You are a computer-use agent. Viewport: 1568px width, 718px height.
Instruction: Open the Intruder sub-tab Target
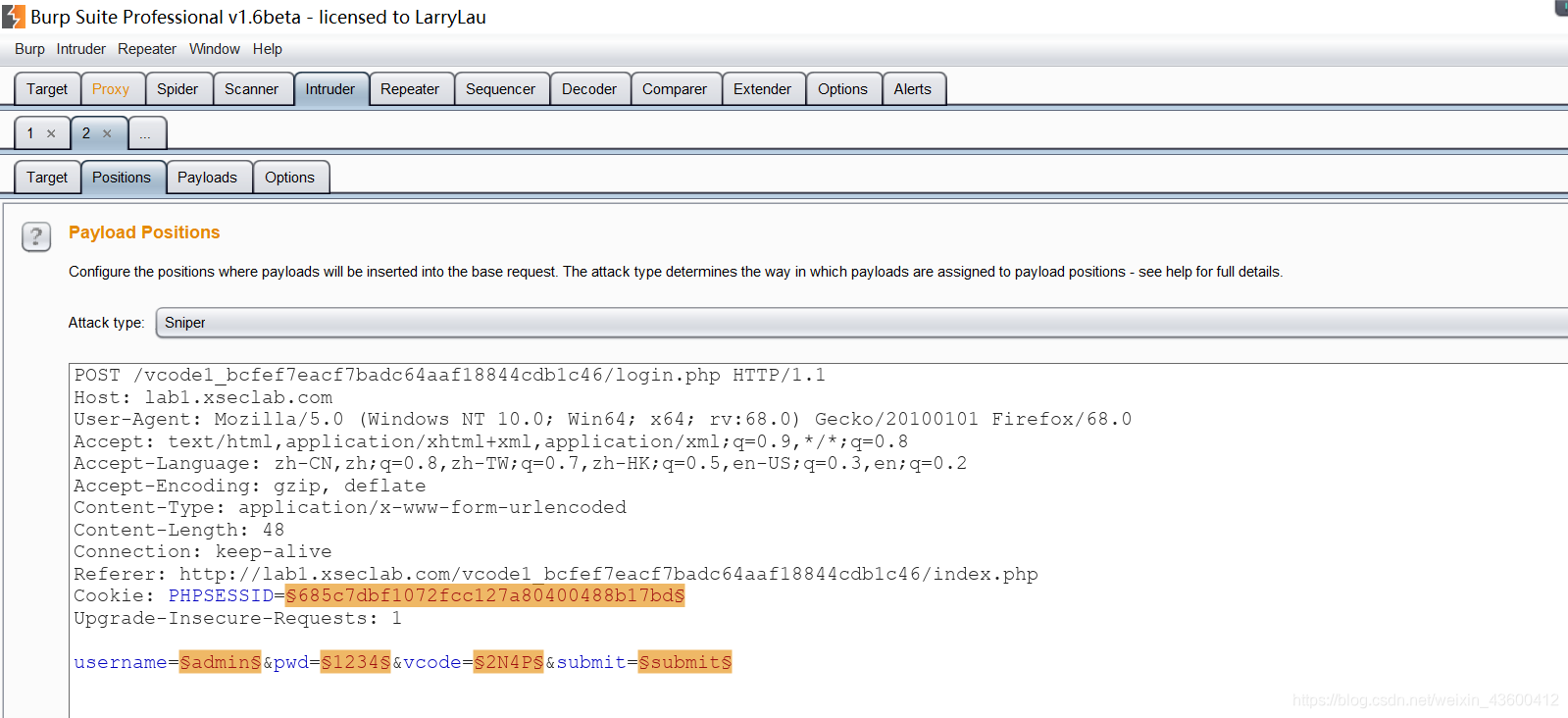pos(47,178)
